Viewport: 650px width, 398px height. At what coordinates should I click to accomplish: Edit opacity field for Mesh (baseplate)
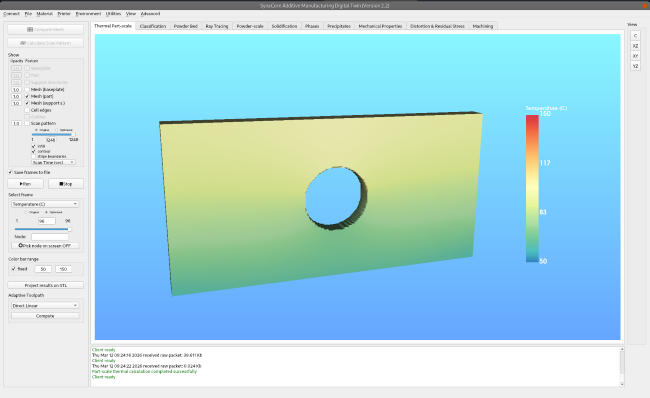click(x=16, y=89)
